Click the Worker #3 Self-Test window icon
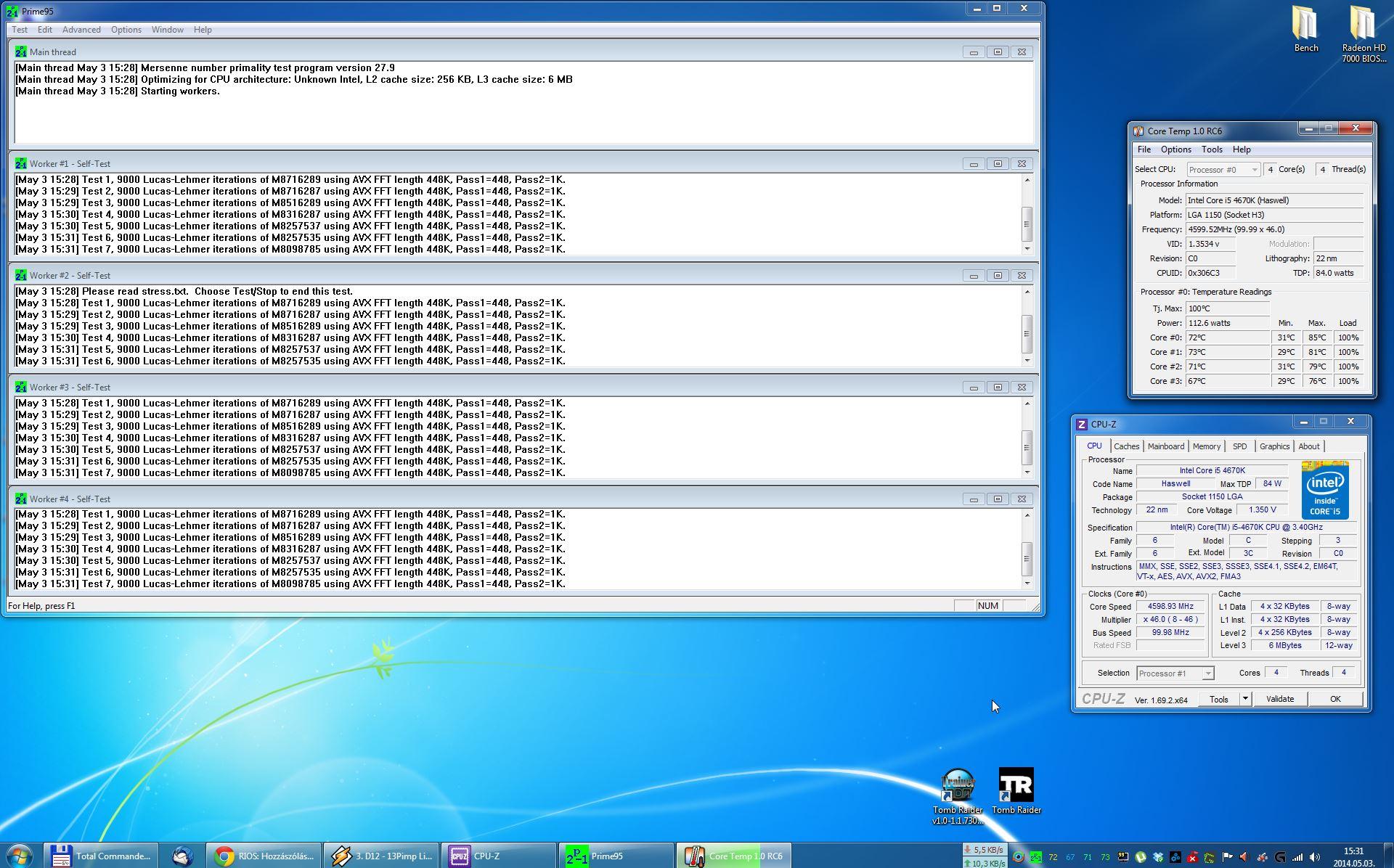 [x=20, y=388]
